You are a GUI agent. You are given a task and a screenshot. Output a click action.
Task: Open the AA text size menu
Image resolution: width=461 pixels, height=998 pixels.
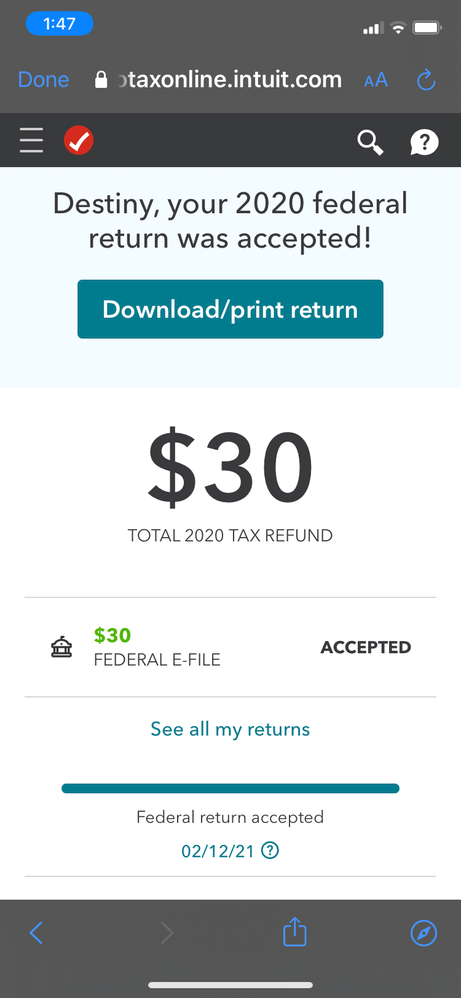pyautogui.click(x=376, y=80)
